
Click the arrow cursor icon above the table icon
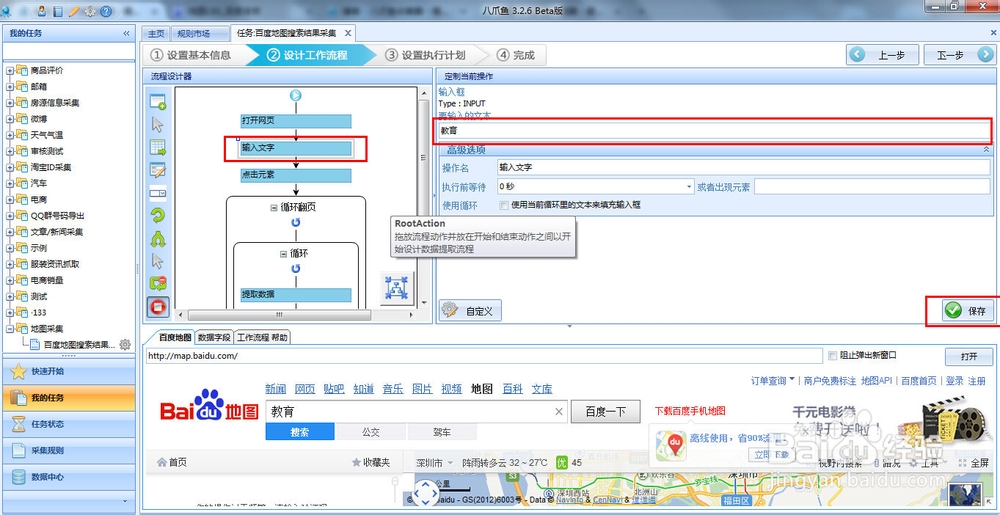[157, 124]
